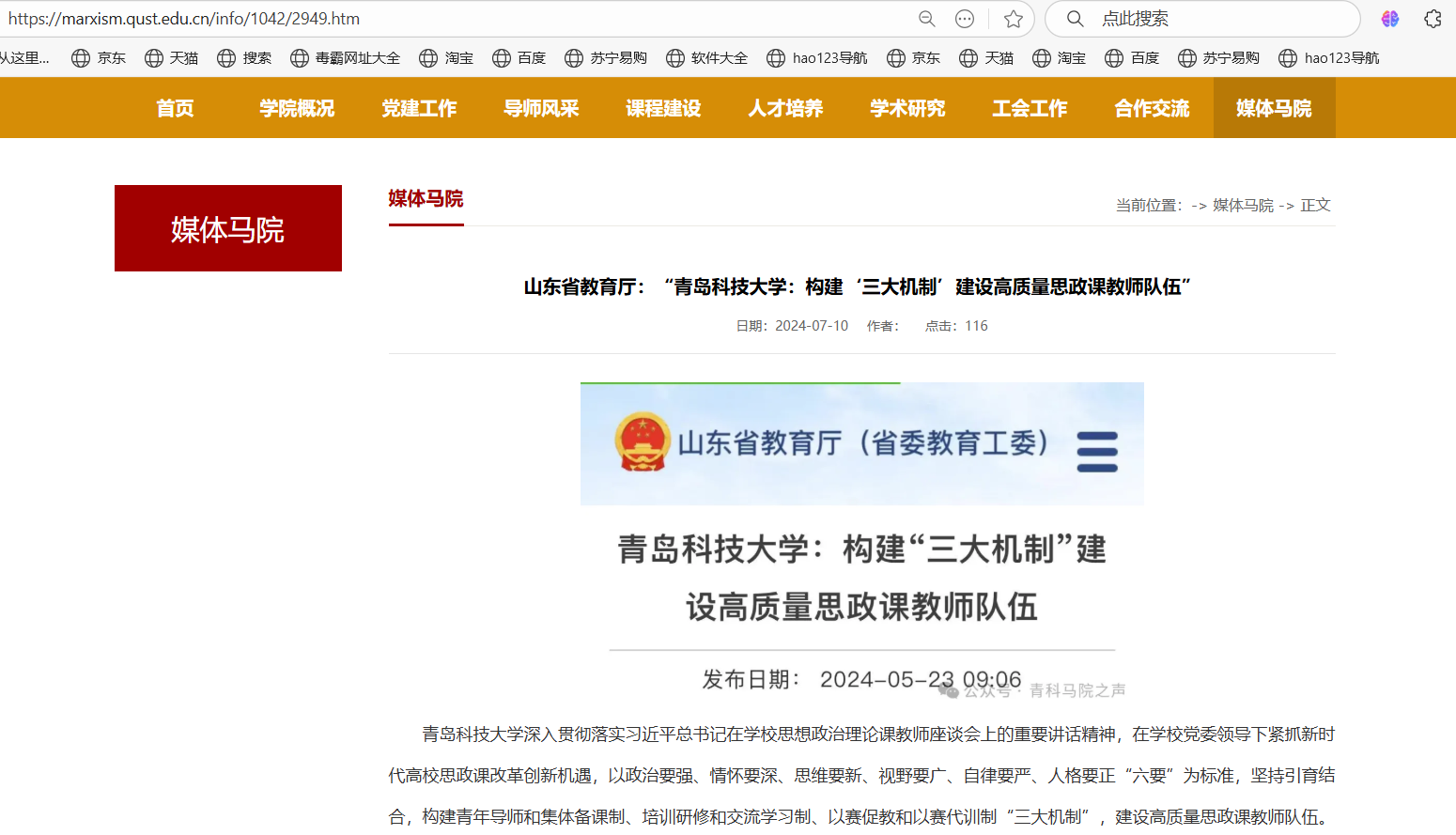Switch to the 媒体马院 navigation tab
1456x835 pixels.
1274,108
